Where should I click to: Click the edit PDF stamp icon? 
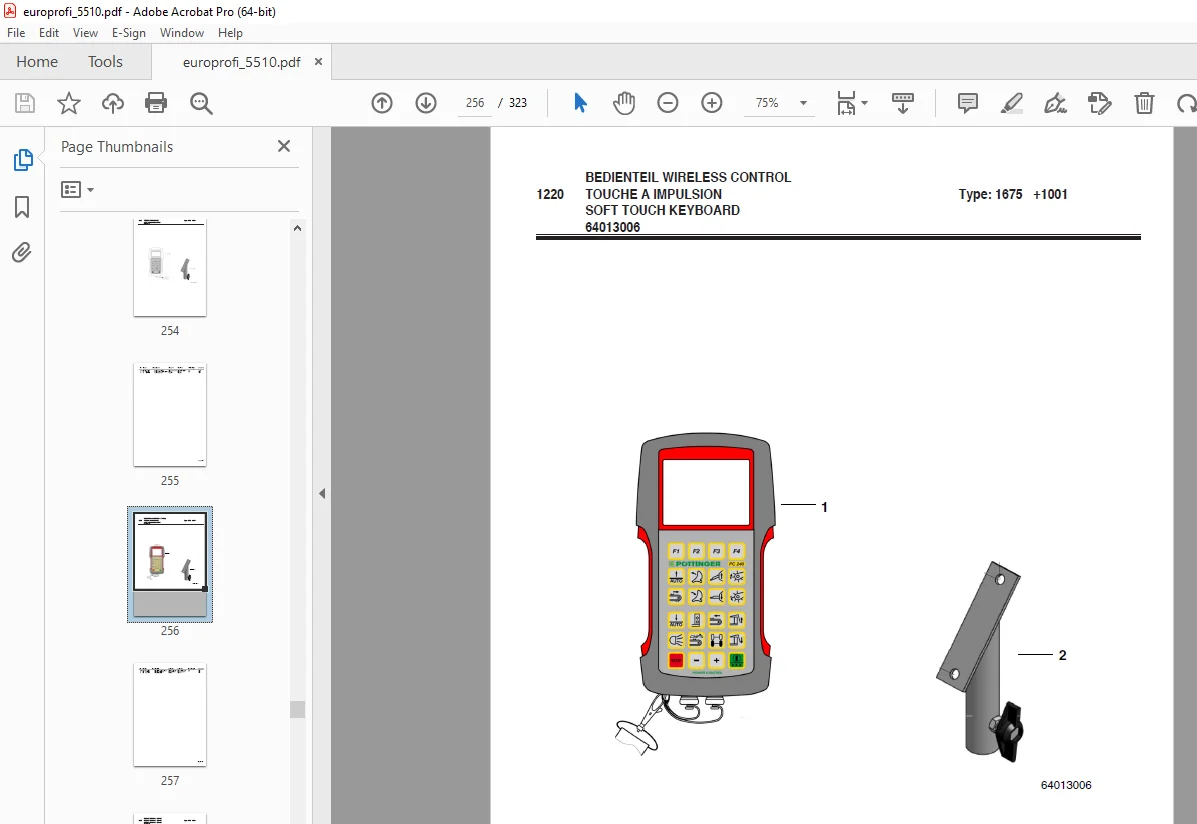coord(1099,103)
